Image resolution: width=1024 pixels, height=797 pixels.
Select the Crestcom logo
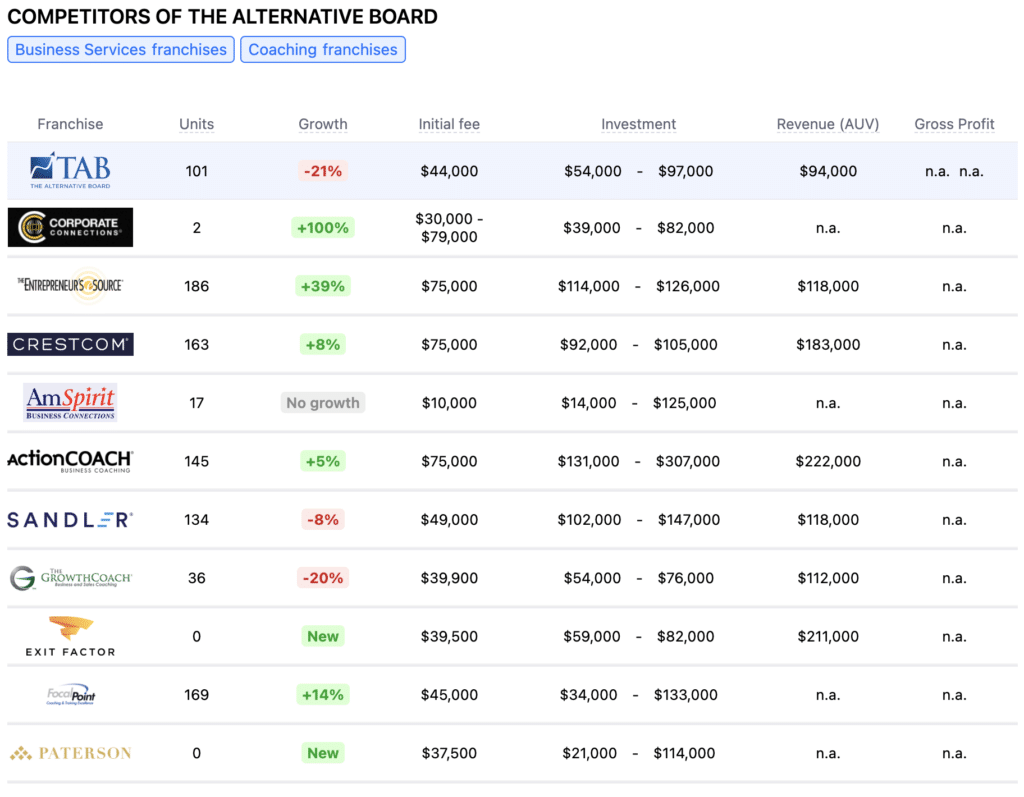(x=70, y=344)
